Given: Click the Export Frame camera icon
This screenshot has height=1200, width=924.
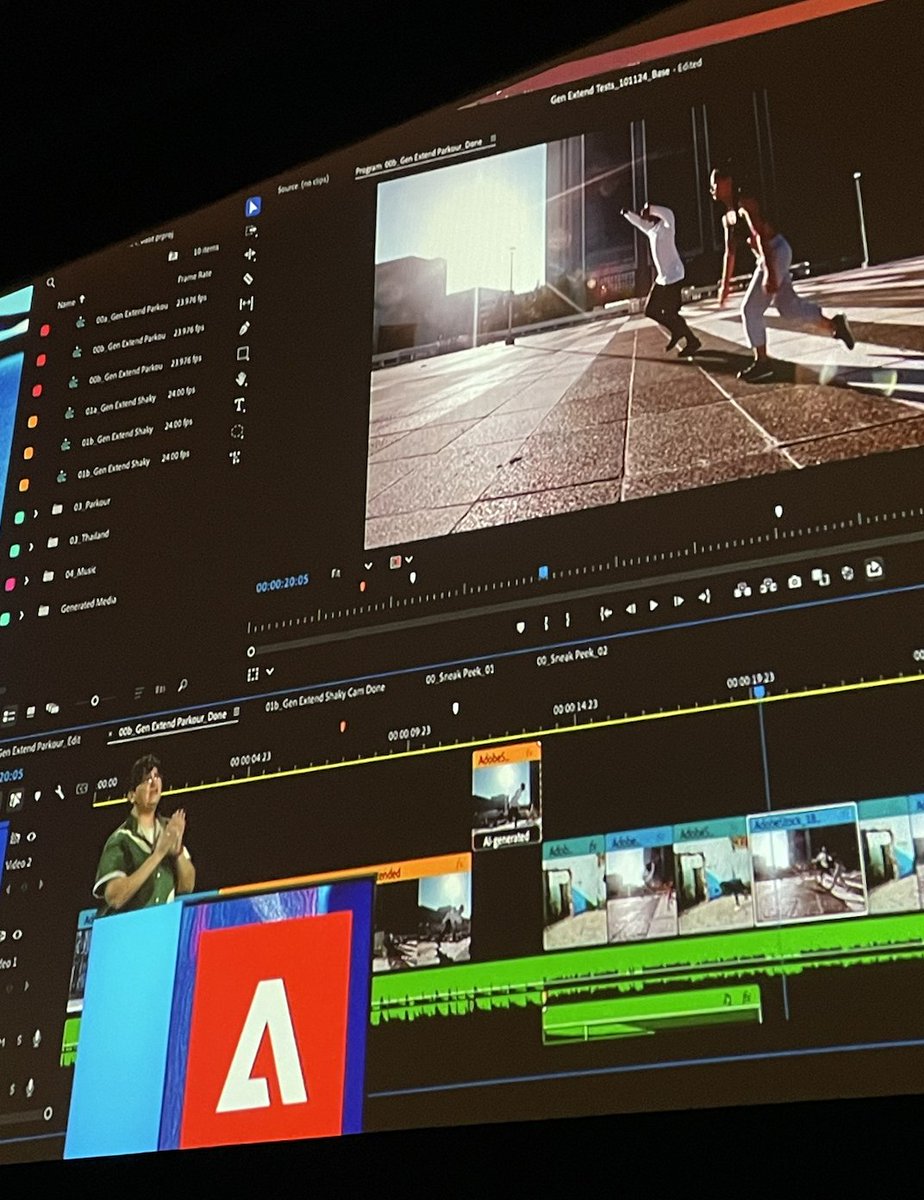Looking at the screenshot, I should [x=794, y=581].
